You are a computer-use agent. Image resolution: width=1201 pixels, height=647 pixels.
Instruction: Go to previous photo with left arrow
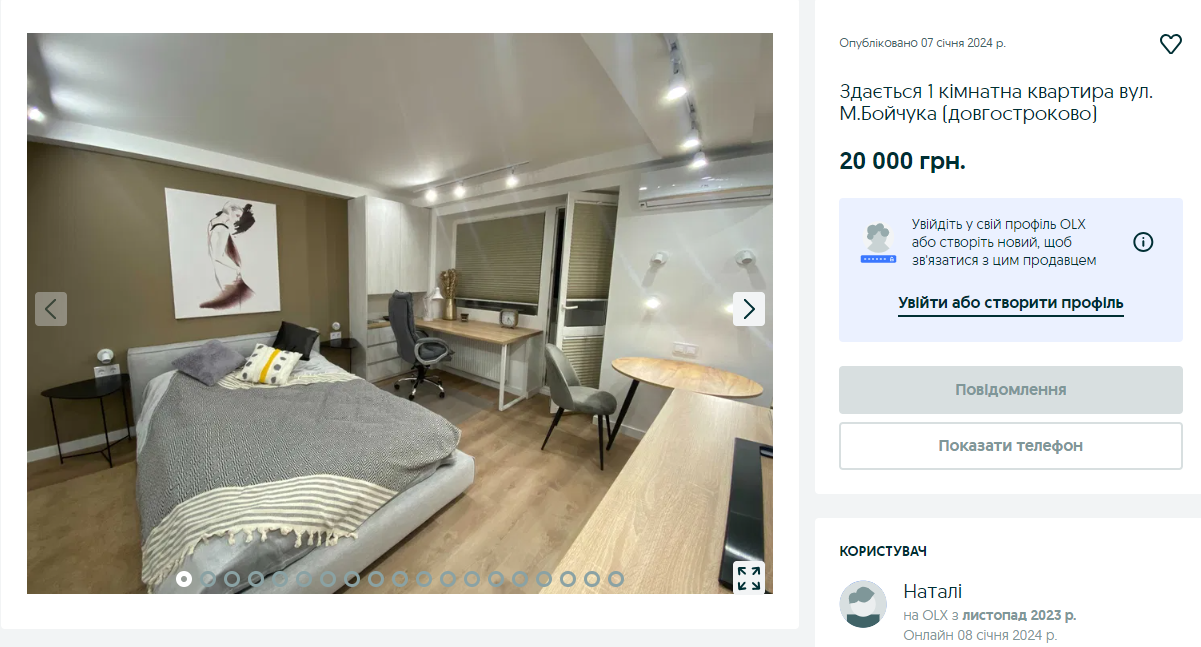coord(51,309)
